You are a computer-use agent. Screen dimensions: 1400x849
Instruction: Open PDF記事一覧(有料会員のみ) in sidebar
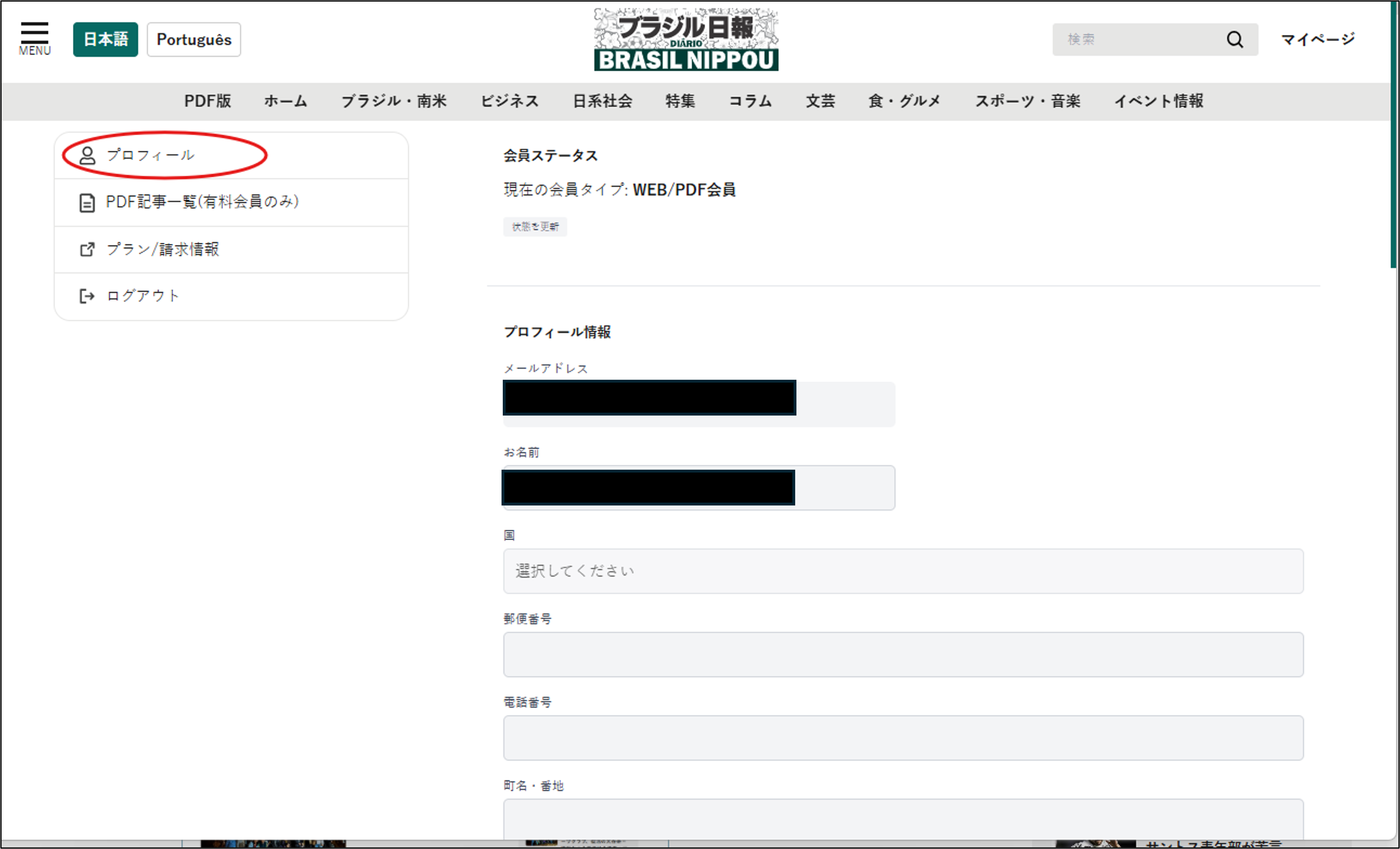(231, 202)
